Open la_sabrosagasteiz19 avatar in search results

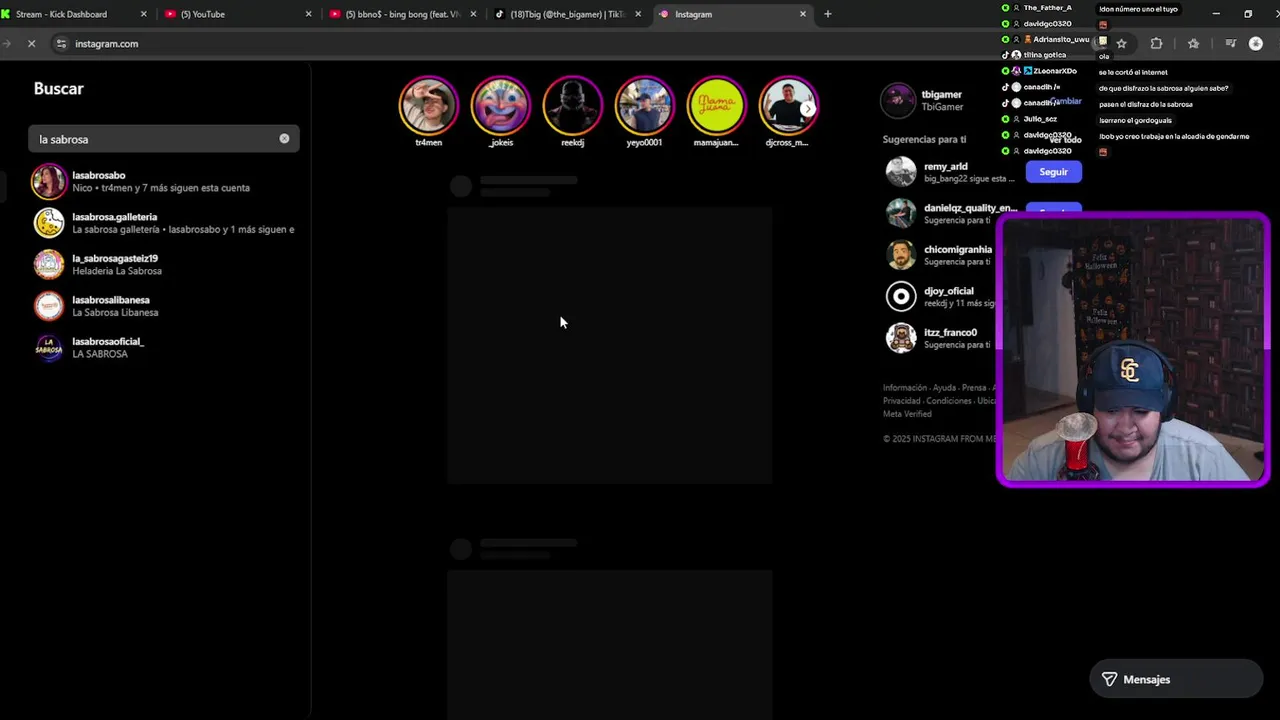[49, 264]
